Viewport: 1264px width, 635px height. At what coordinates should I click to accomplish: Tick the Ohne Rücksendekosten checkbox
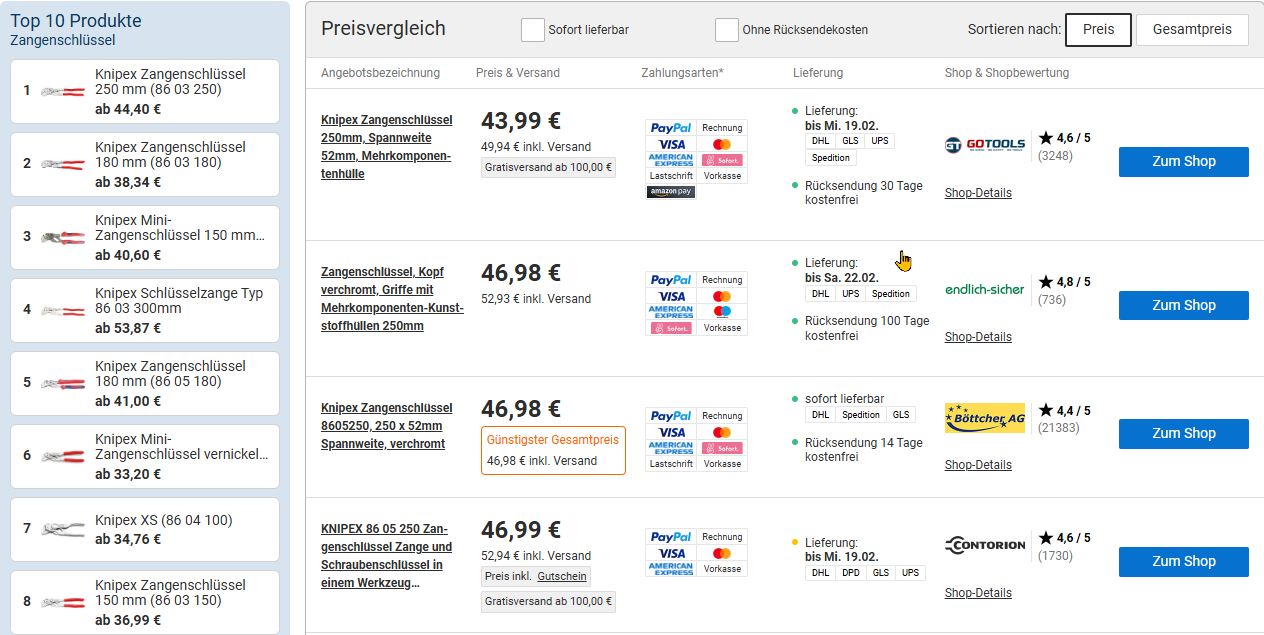click(727, 30)
